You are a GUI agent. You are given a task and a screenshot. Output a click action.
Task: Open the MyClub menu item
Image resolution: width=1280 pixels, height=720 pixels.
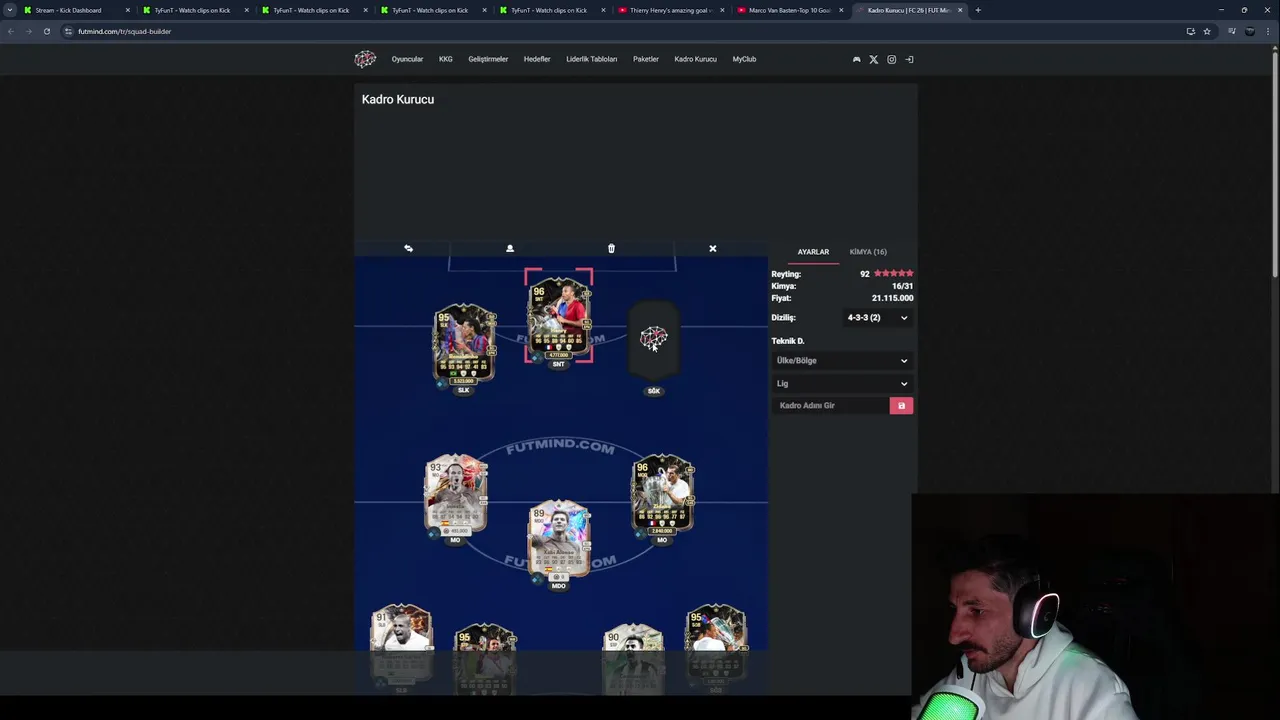click(744, 59)
